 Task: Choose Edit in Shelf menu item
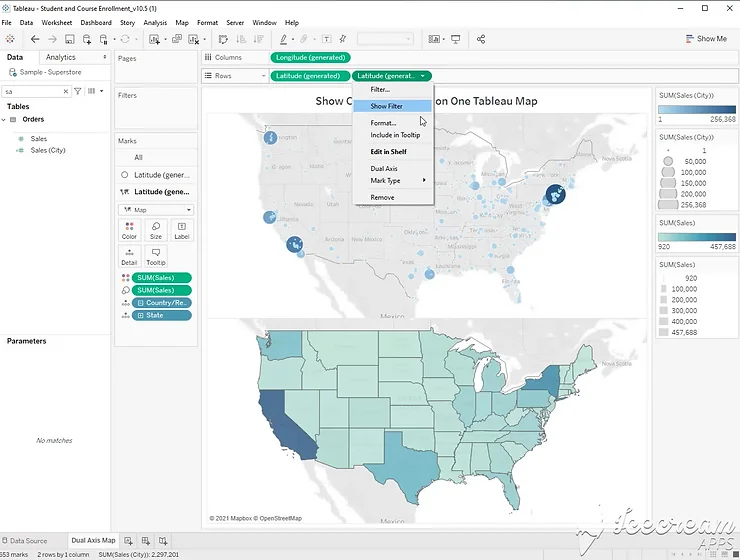pyautogui.click(x=392, y=151)
